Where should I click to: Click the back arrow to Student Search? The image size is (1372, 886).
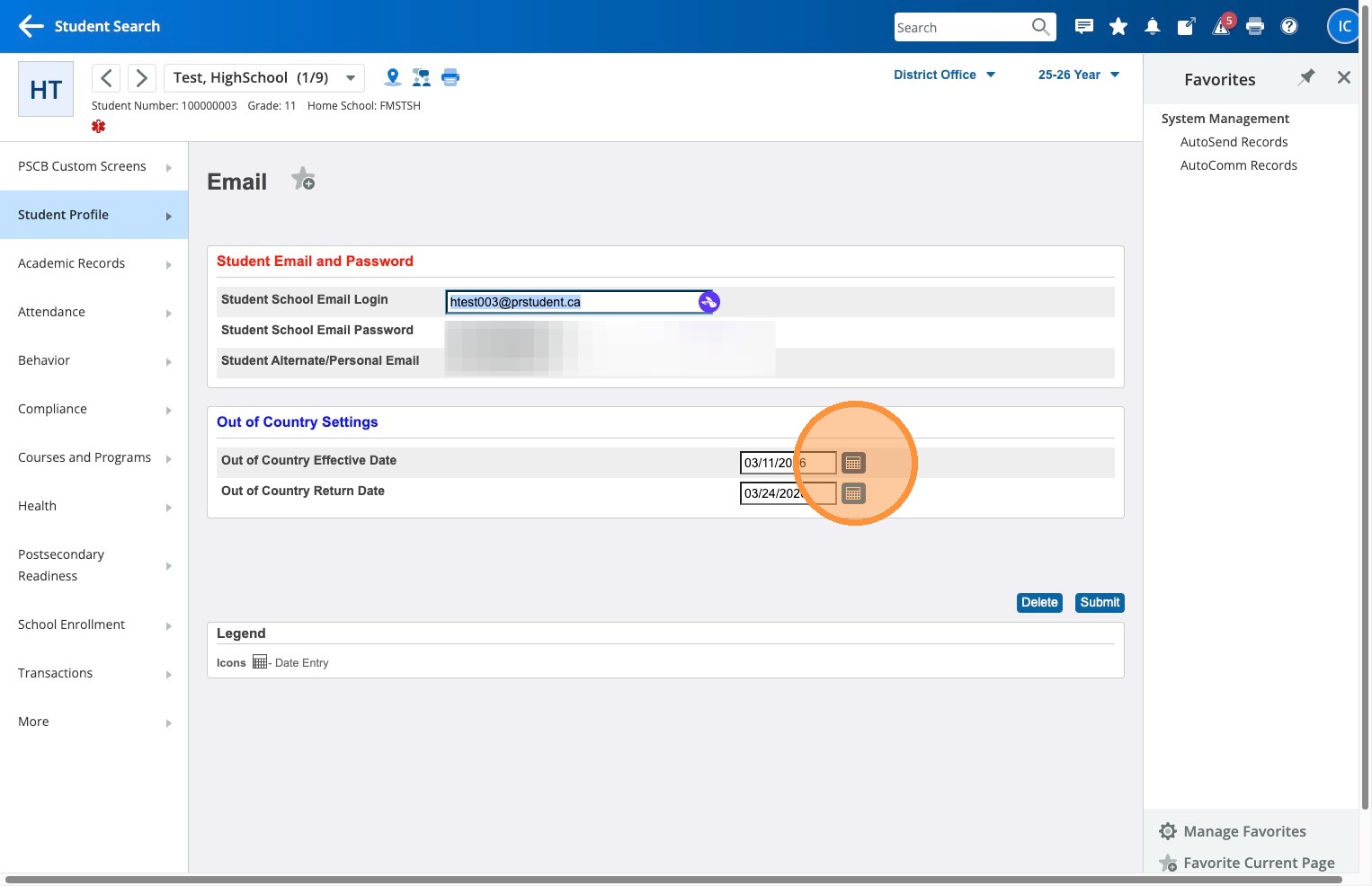pyautogui.click(x=31, y=27)
